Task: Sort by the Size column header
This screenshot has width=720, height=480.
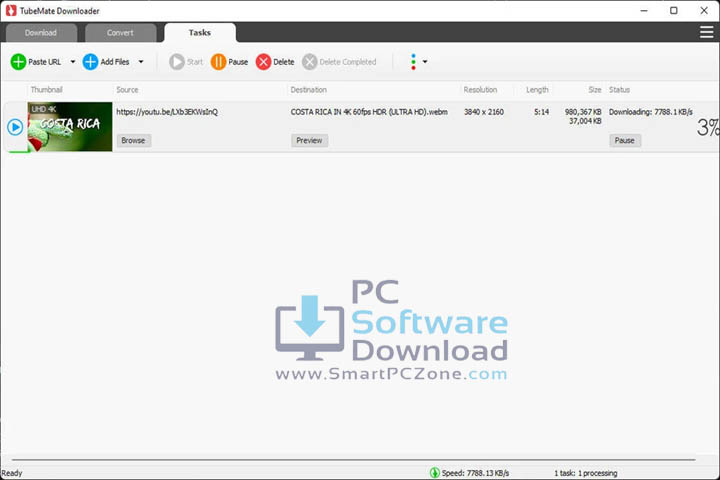Action: pos(595,90)
